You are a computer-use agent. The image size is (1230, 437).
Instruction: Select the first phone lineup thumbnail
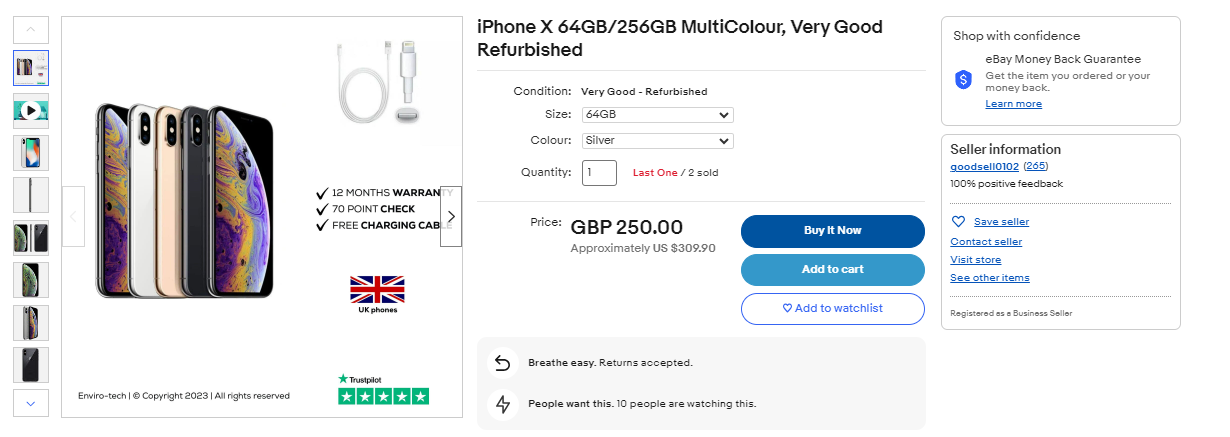point(31,67)
